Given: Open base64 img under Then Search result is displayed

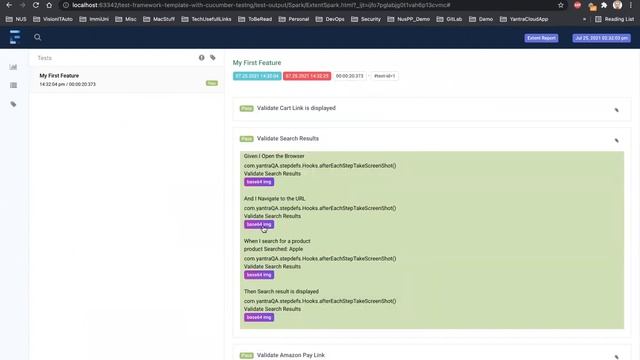Looking at the screenshot, I should pyautogui.click(x=259, y=317).
